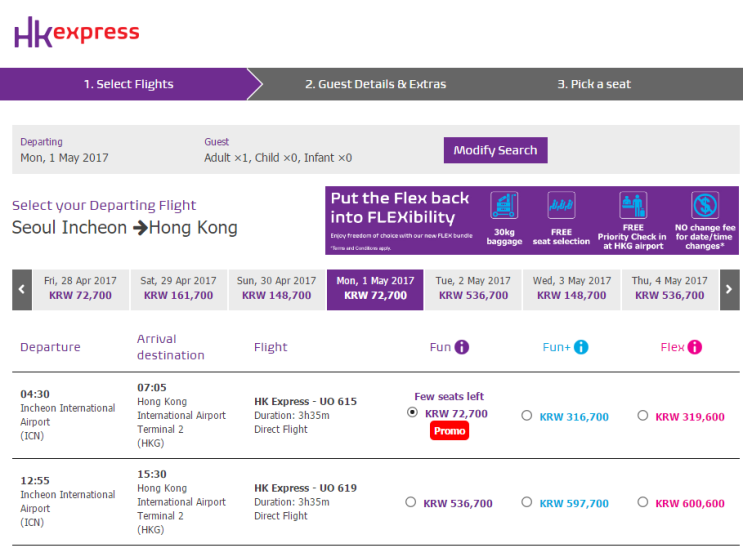
Task: Click the HK Express logo
Action: [x=77, y=32]
